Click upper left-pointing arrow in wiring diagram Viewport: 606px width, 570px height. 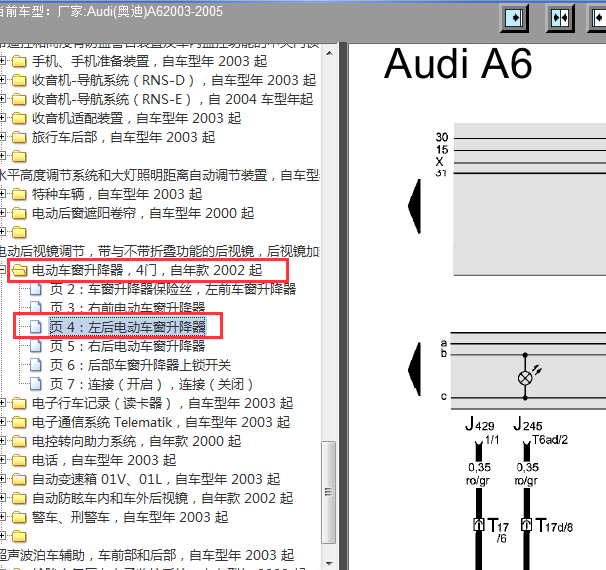414,206
